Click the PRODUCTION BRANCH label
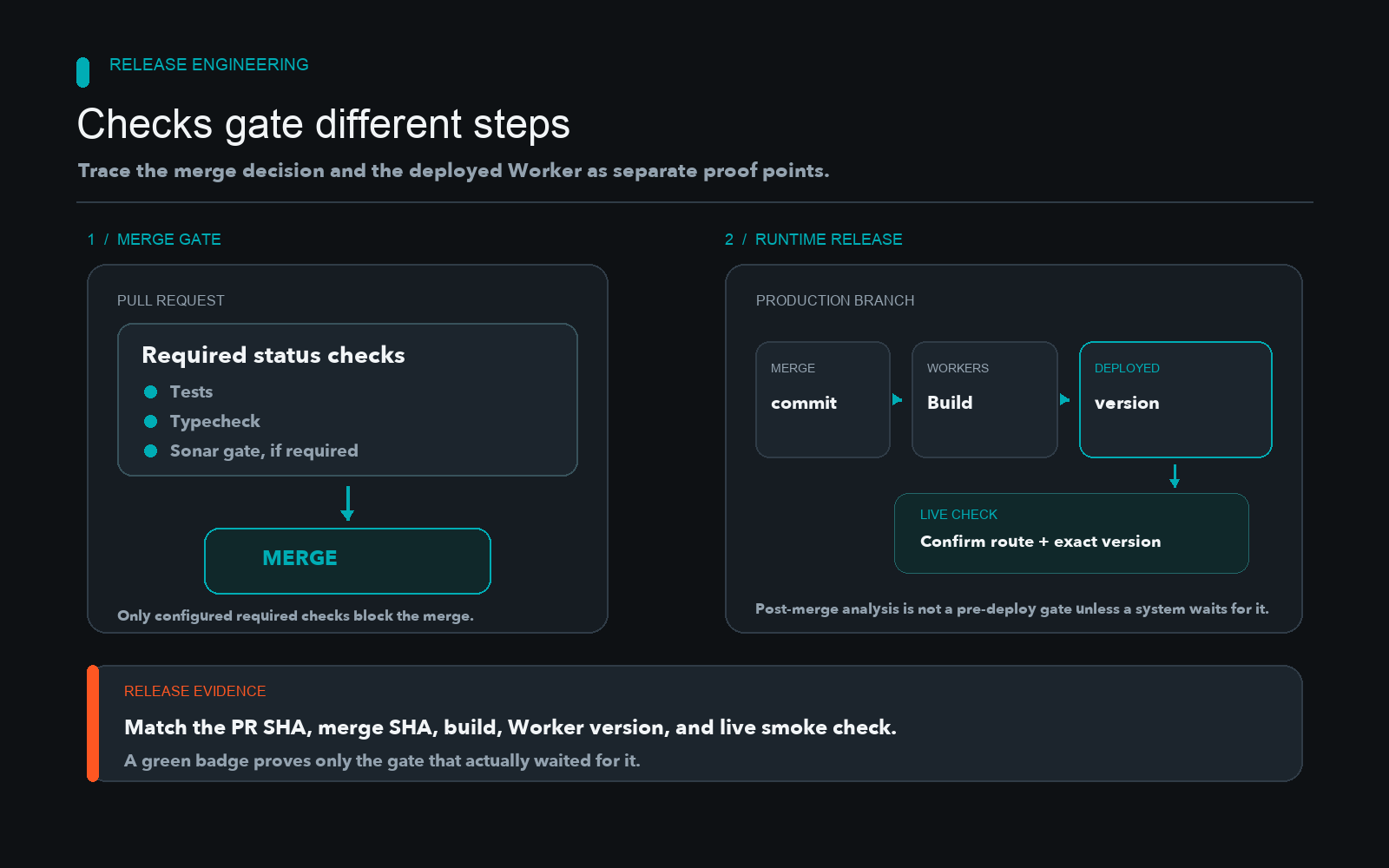The width and height of the screenshot is (1389, 868). pyautogui.click(x=835, y=300)
